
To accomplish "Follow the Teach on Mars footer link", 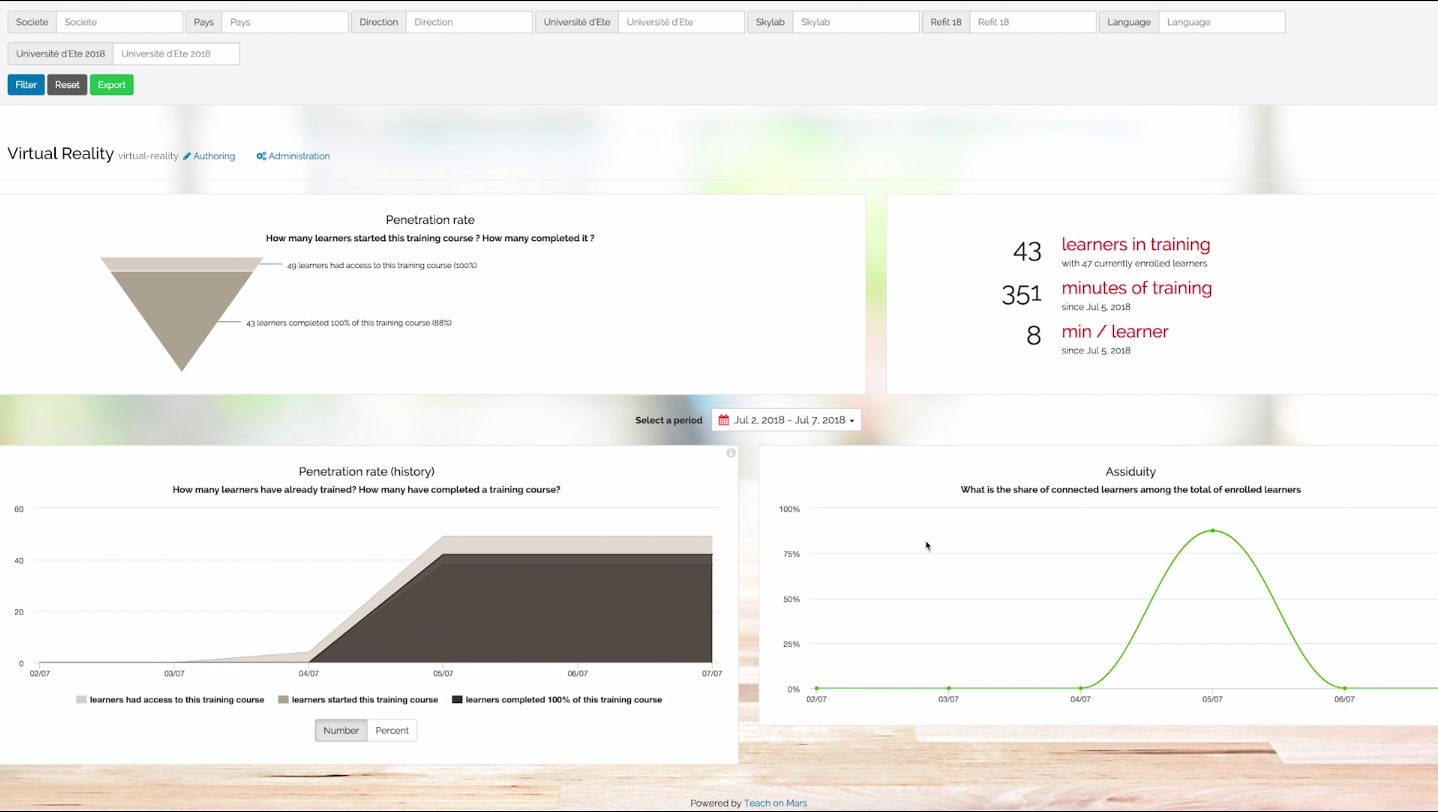I will pyautogui.click(x=775, y=803).
